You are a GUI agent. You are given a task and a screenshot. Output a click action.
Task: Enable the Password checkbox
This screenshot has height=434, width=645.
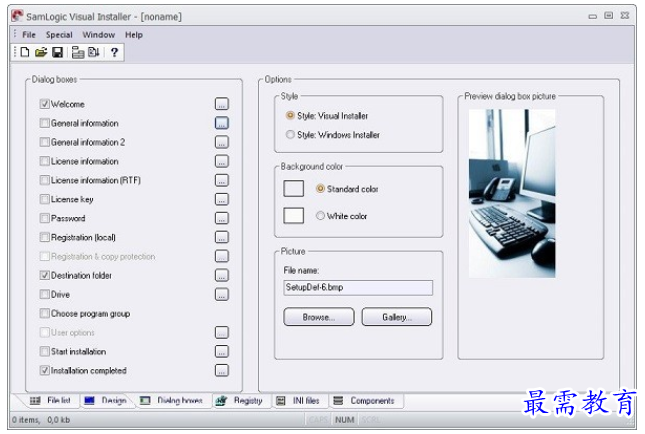coord(44,218)
